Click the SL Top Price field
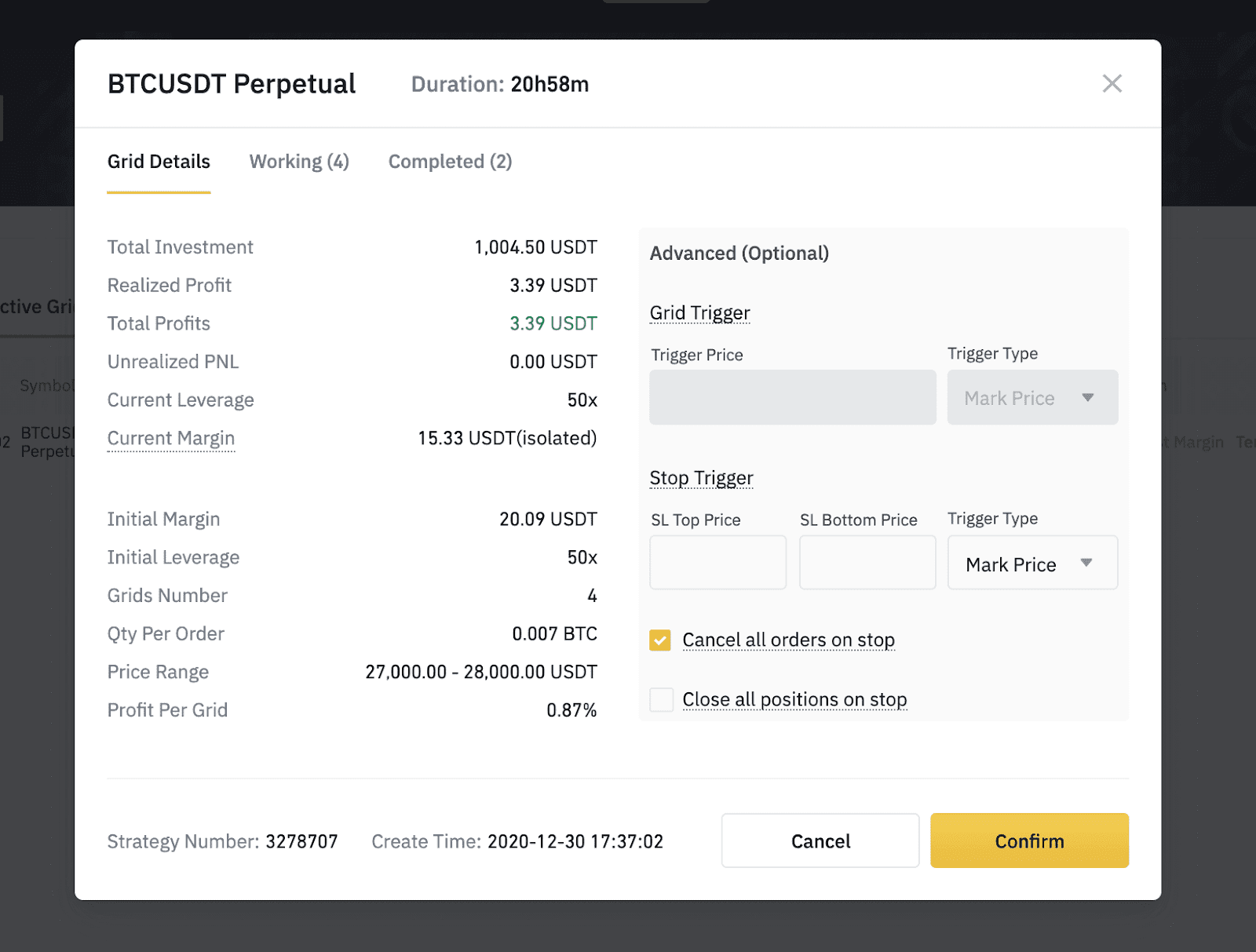 (717, 562)
